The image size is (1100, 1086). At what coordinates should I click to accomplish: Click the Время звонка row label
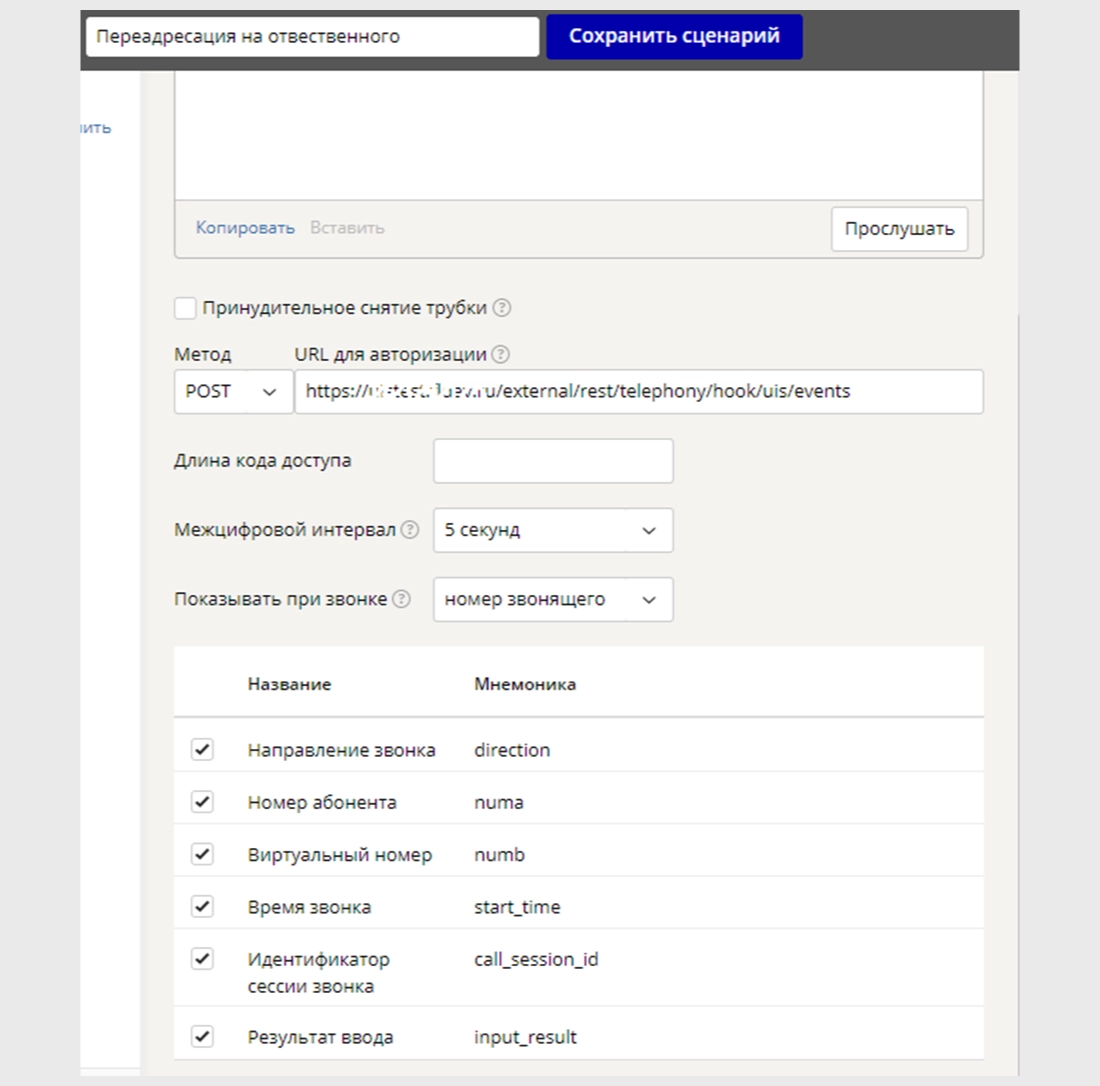point(309,907)
